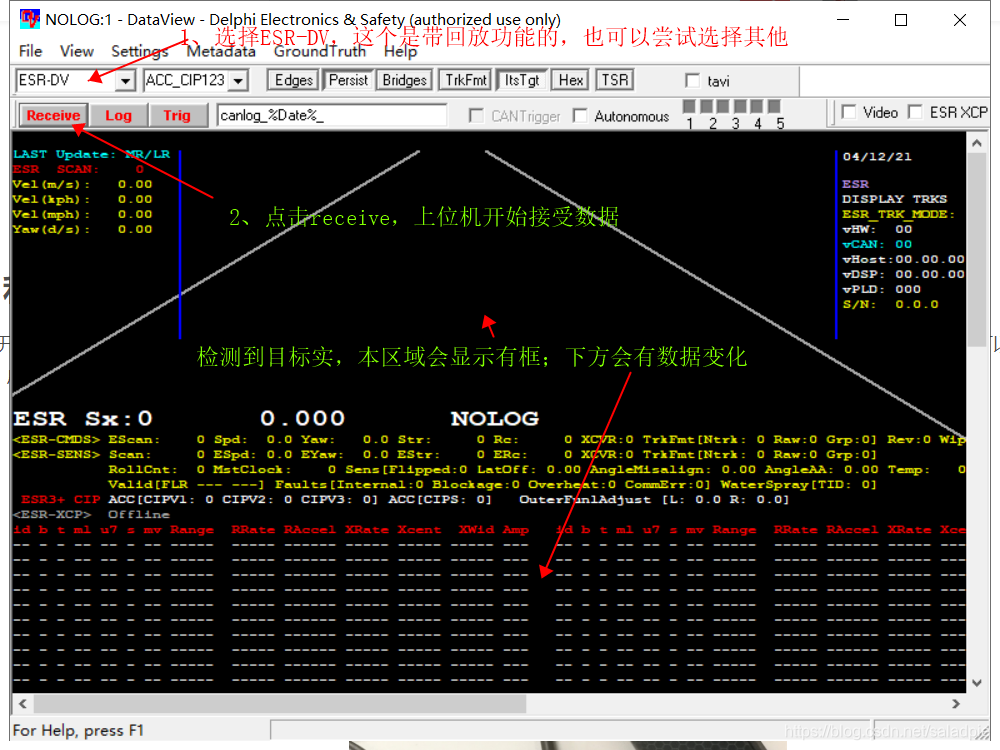Click the Receive button

pyautogui.click(x=53, y=115)
